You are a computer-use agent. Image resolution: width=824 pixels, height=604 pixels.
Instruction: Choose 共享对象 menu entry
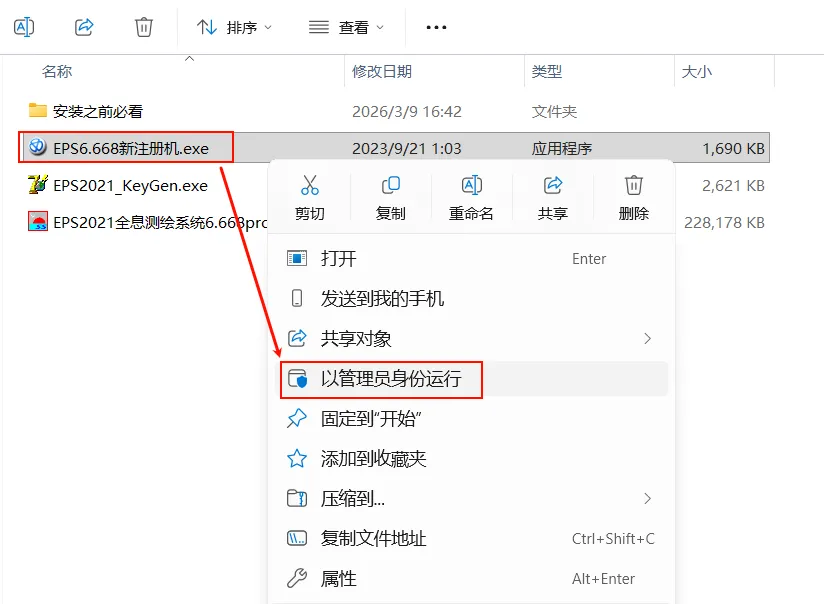pyautogui.click(x=473, y=339)
